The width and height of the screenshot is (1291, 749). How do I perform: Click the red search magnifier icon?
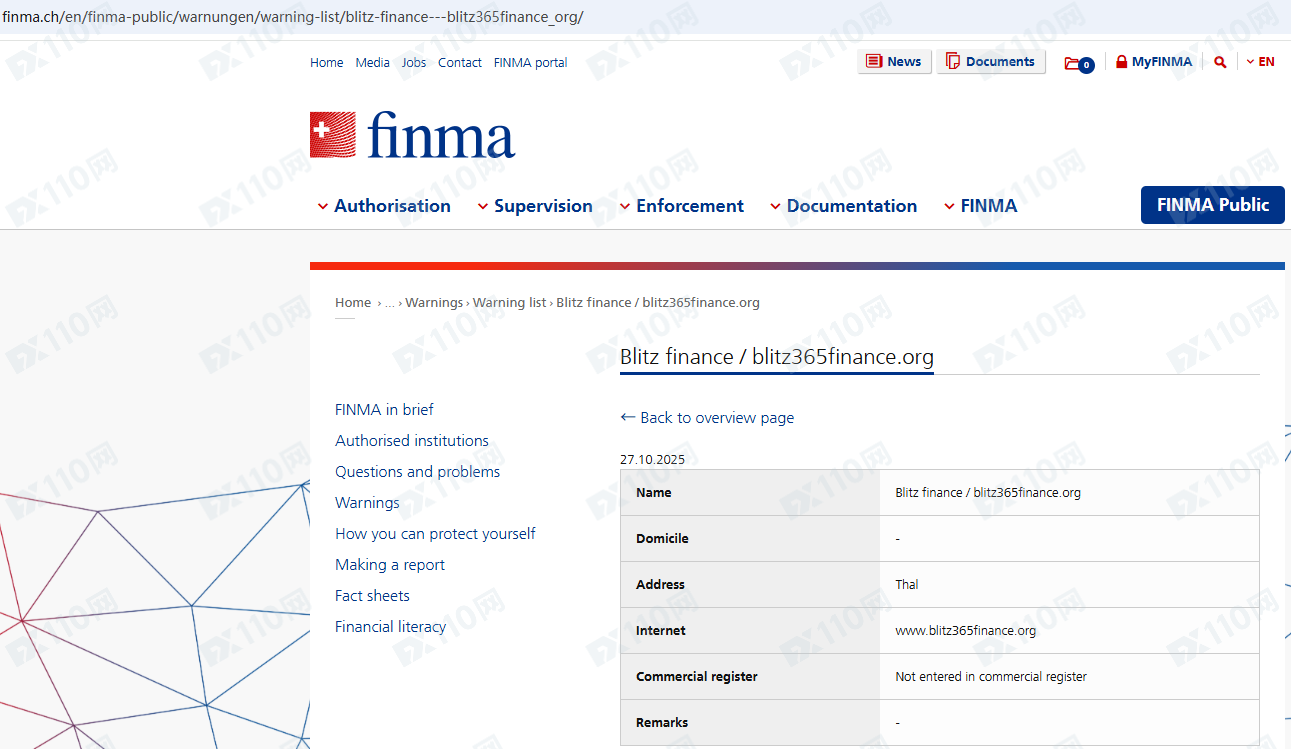(1220, 62)
